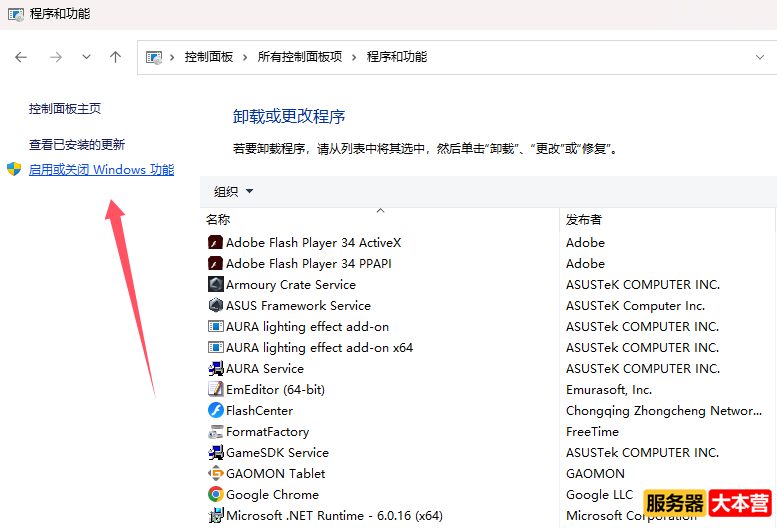Click AURA Service icon

[x=216, y=369]
